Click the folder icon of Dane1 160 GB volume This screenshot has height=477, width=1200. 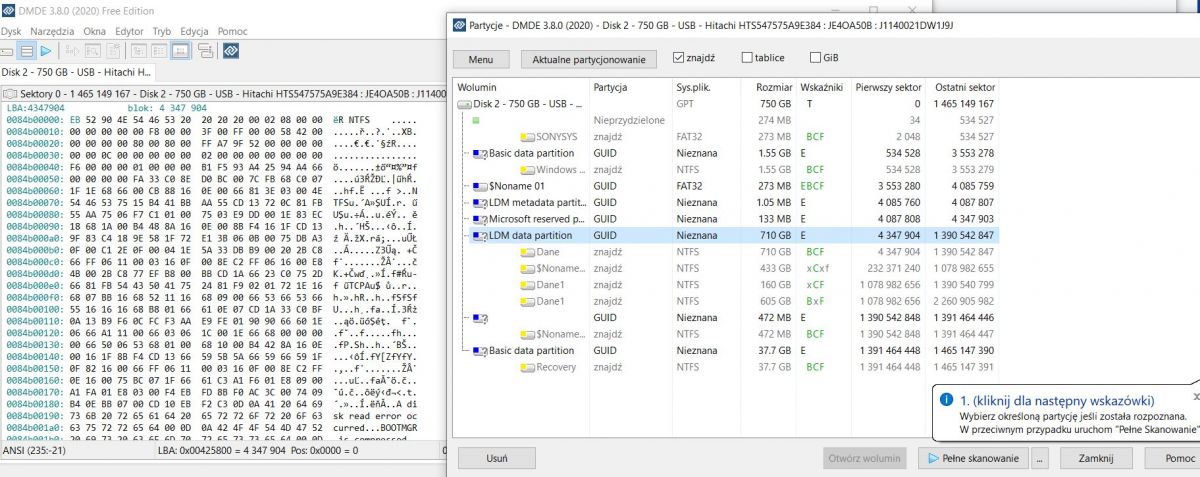(x=527, y=285)
